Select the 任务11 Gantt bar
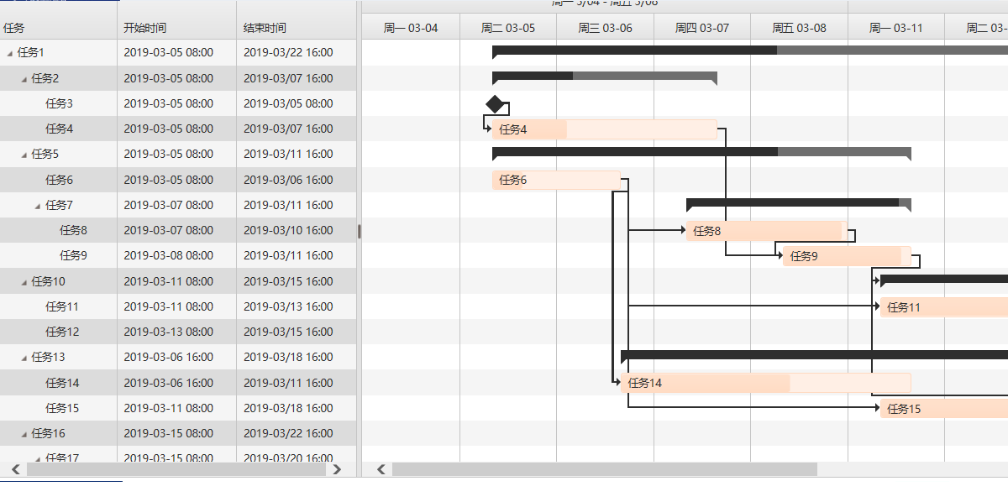Viewport: 1008px width, 482px height. 944,307
